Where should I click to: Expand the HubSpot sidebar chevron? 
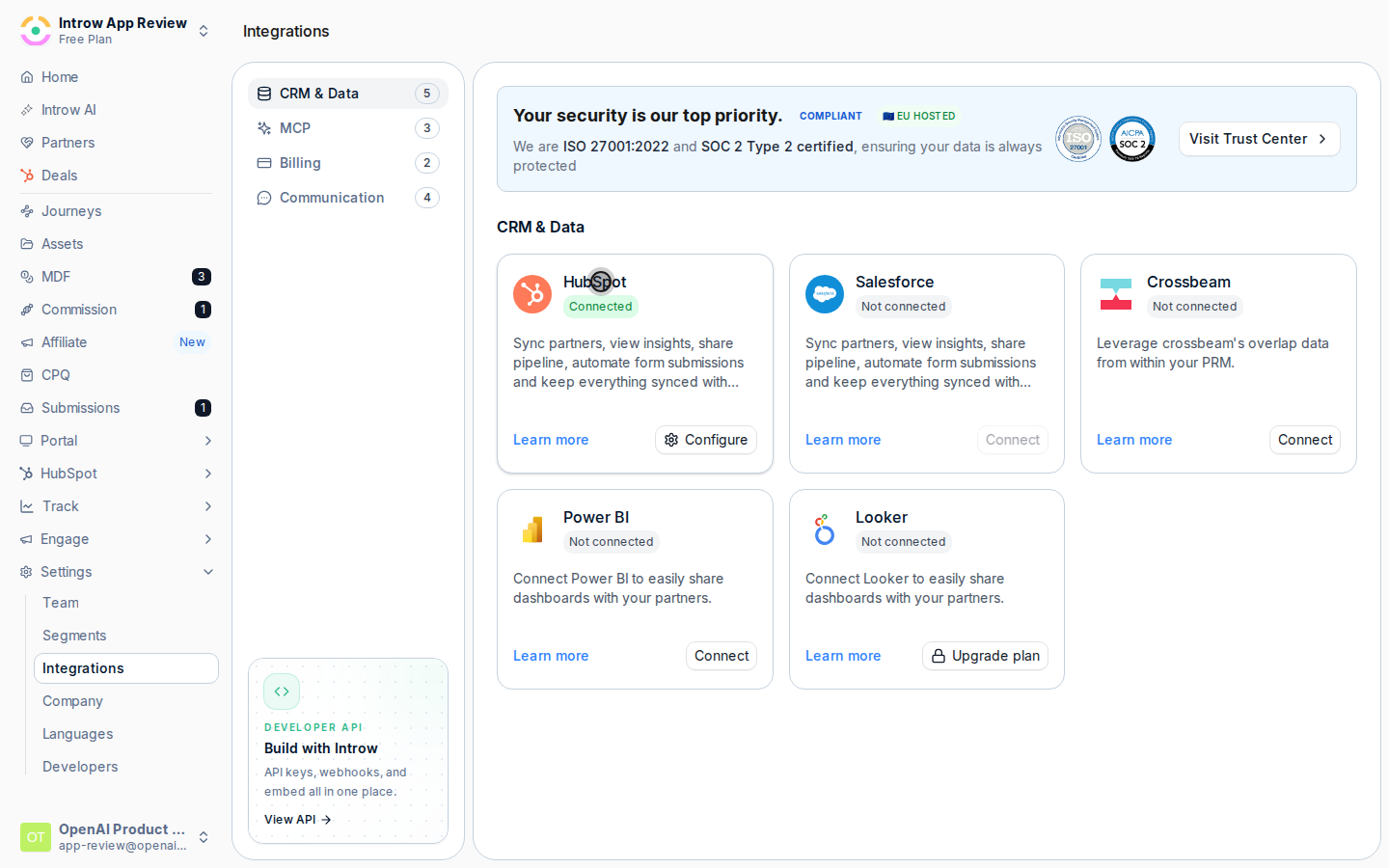point(208,474)
